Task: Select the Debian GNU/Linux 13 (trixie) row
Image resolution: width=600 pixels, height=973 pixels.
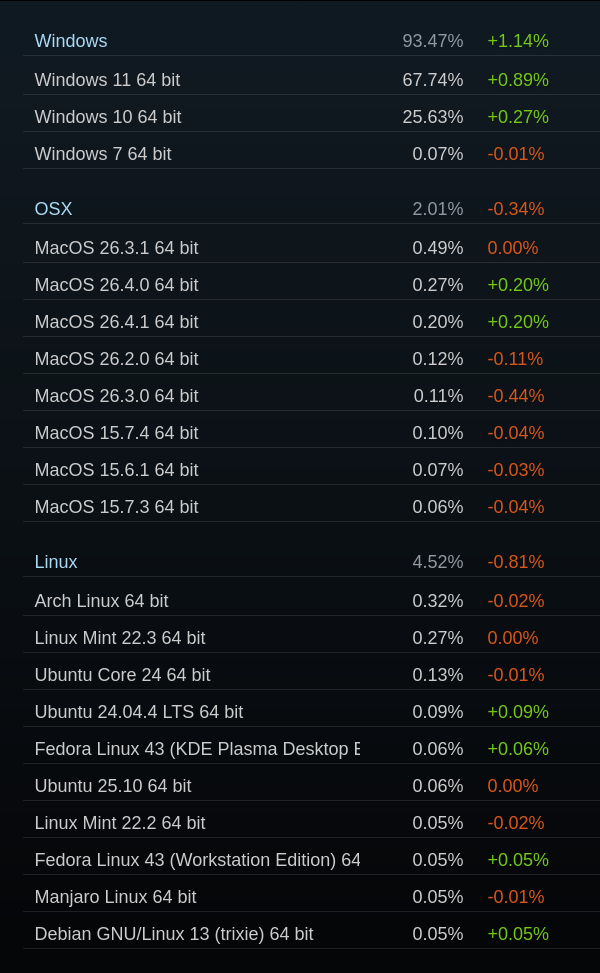Action: click(x=311, y=934)
